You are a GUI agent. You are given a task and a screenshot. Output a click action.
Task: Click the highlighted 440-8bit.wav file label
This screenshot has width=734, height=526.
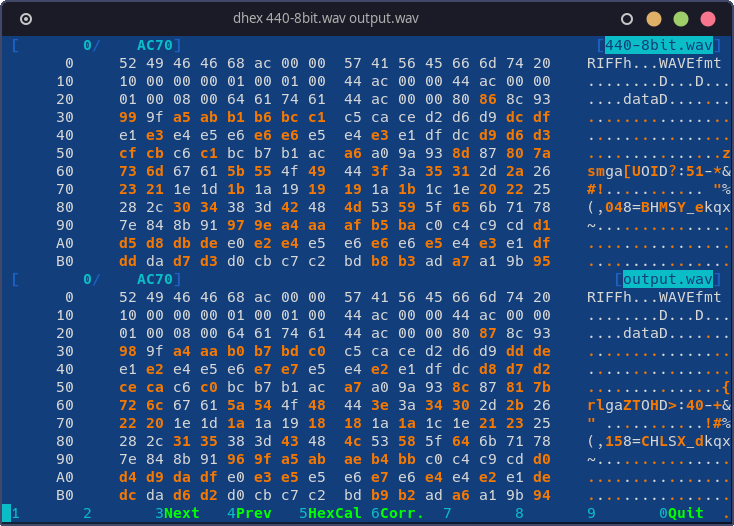click(x=659, y=45)
